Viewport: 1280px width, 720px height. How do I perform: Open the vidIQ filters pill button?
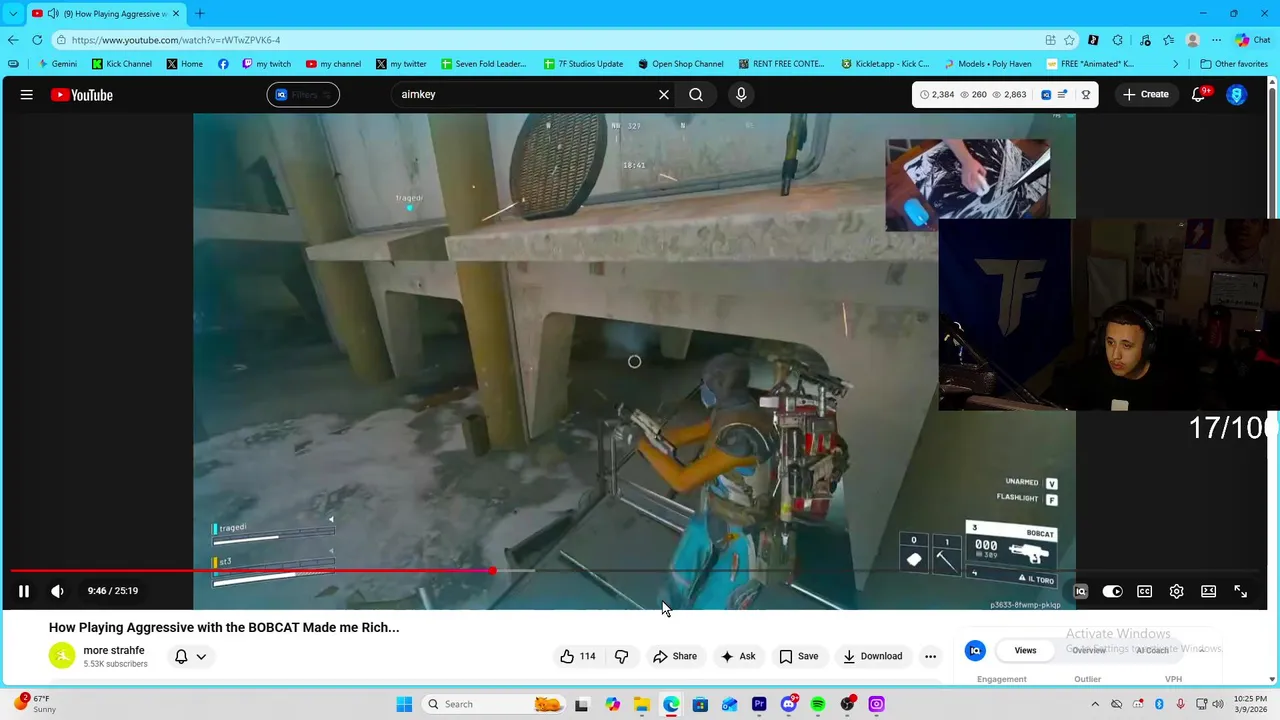point(303,95)
